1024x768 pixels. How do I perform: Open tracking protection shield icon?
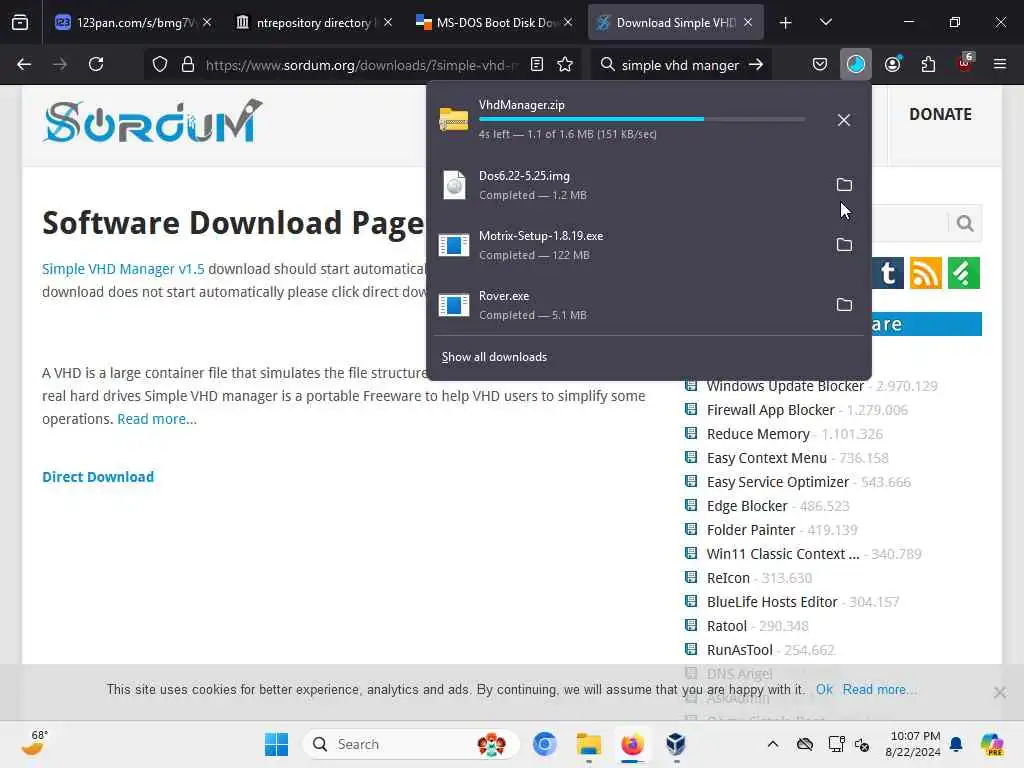tap(160, 65)
